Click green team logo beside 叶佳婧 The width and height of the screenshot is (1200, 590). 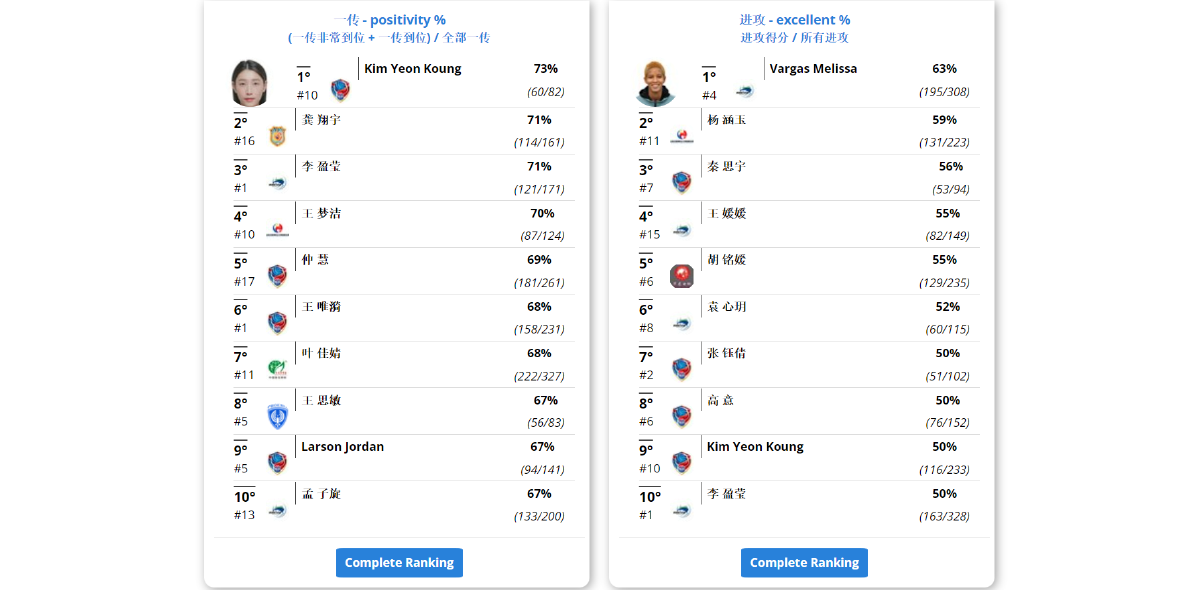[x=277, y=370]
